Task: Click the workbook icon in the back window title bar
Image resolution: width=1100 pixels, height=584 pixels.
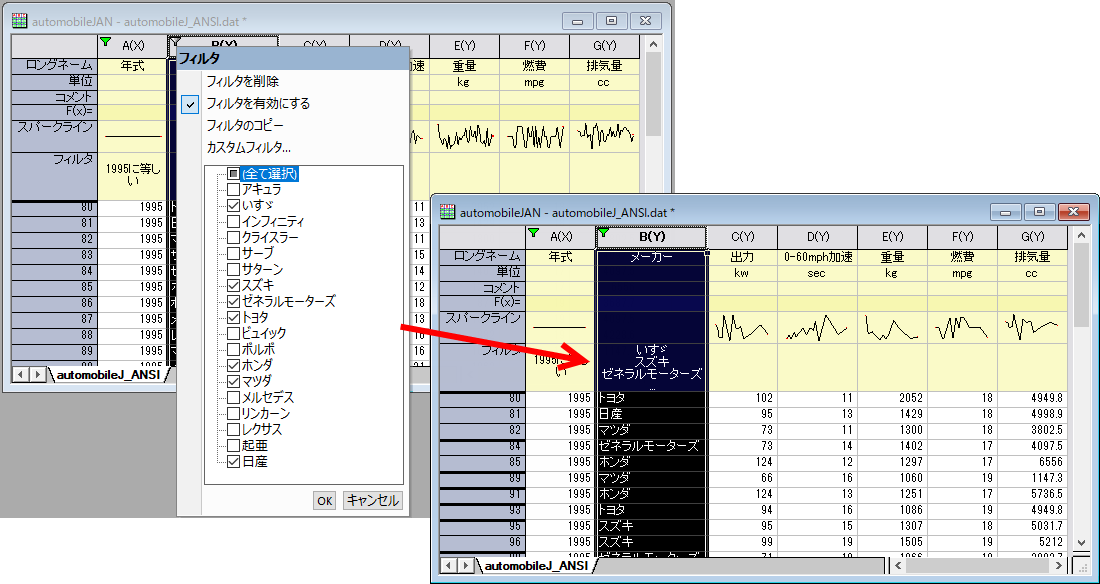Action: tap(20, 21)
